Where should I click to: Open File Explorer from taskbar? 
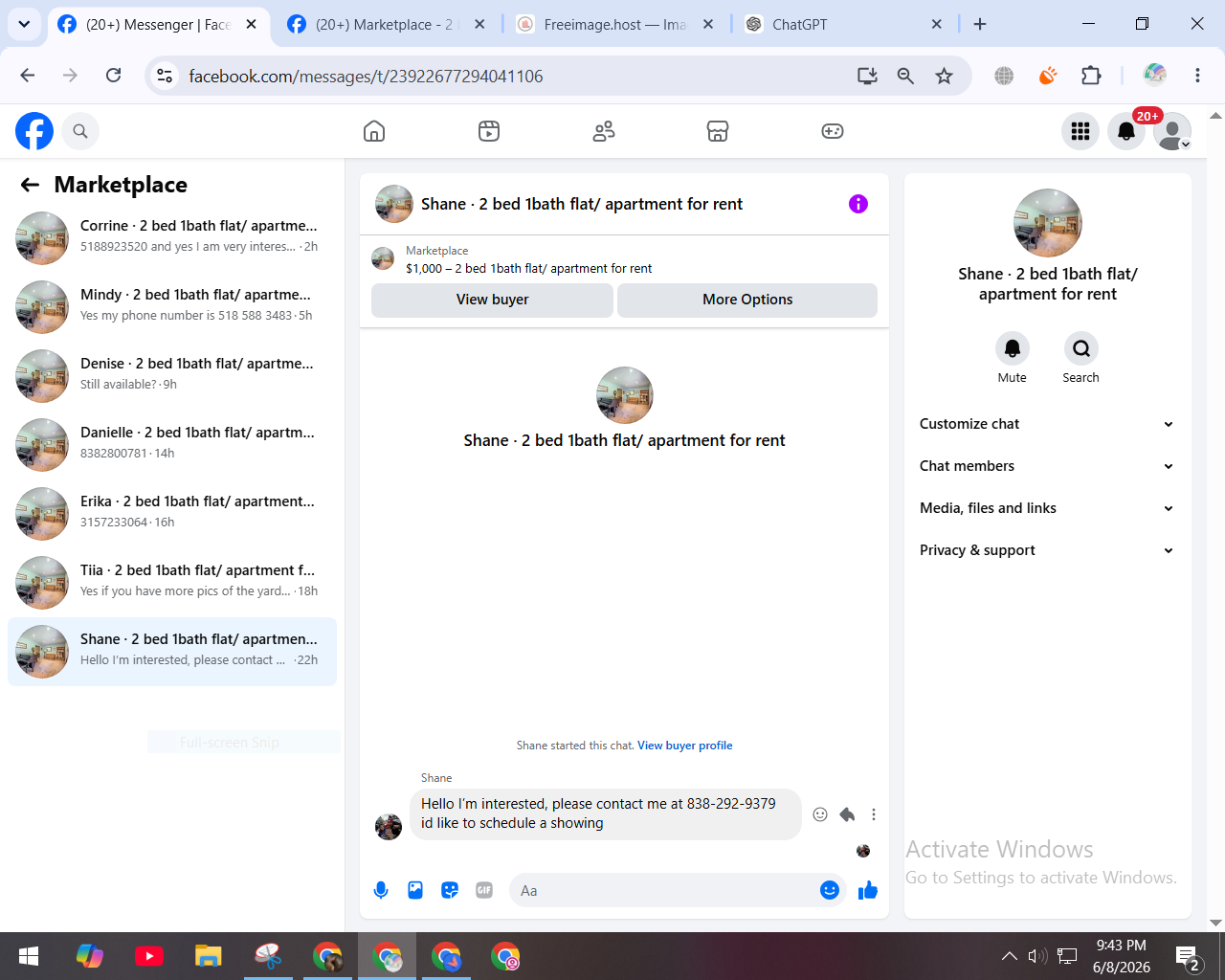208,956
